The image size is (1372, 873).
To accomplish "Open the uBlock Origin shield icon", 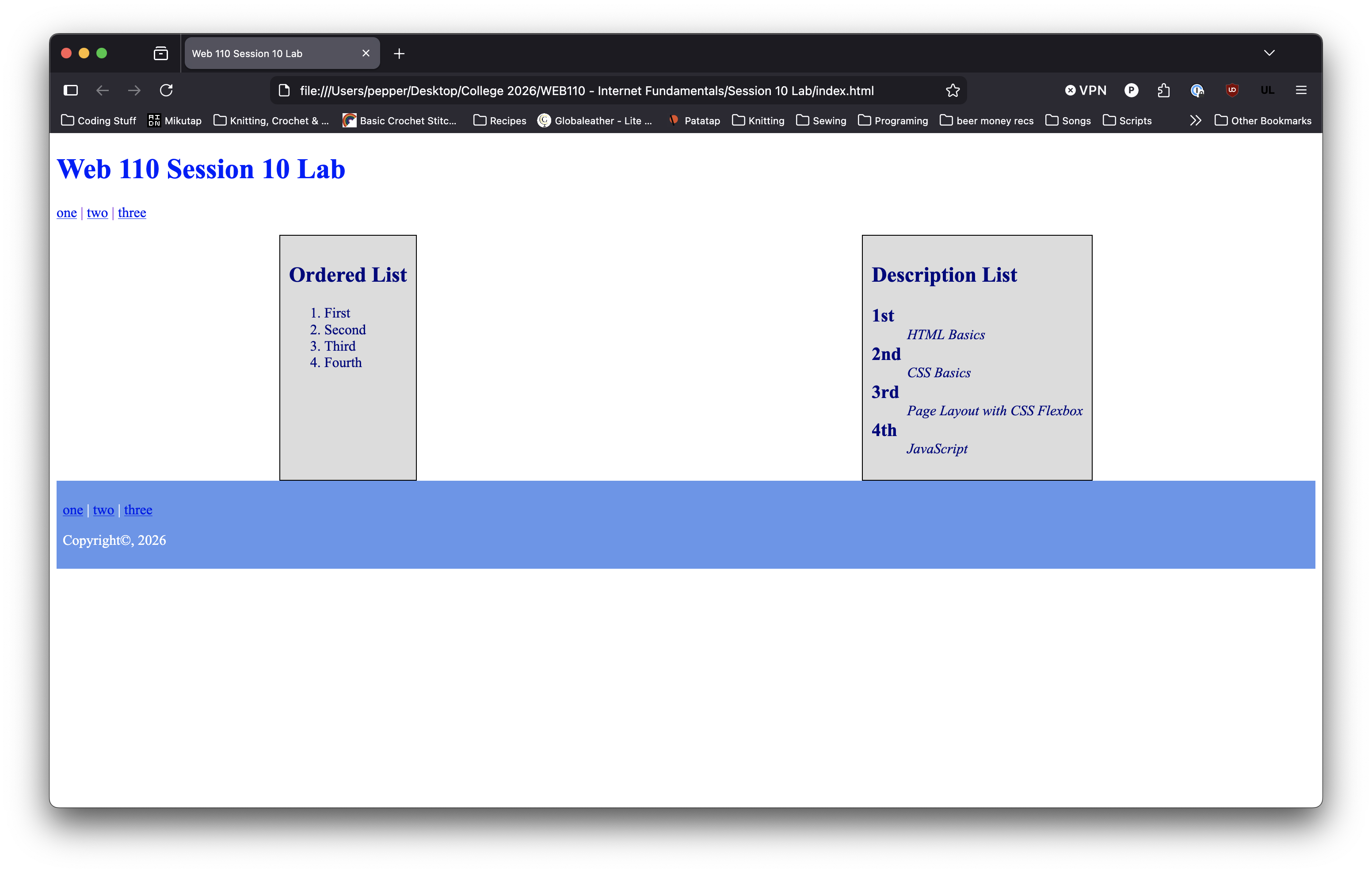I will pos(1232,90).
